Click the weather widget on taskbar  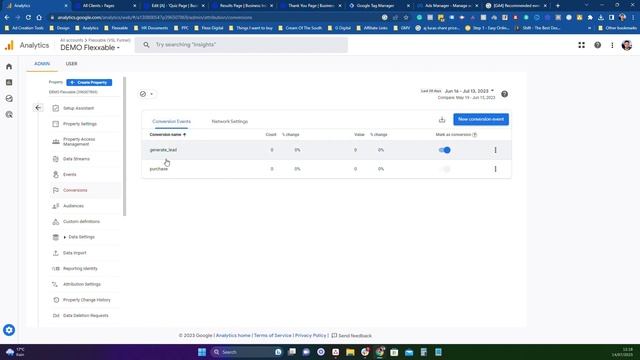pyautogui.click(x=15, y=352)
